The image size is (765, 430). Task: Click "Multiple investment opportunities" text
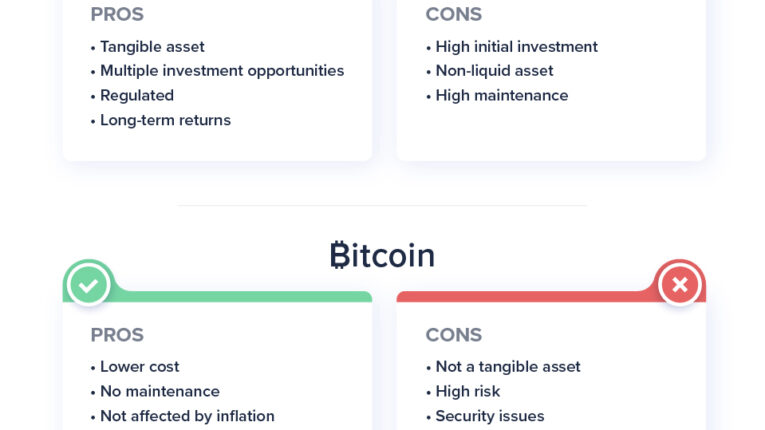click(x=222, y=71)
